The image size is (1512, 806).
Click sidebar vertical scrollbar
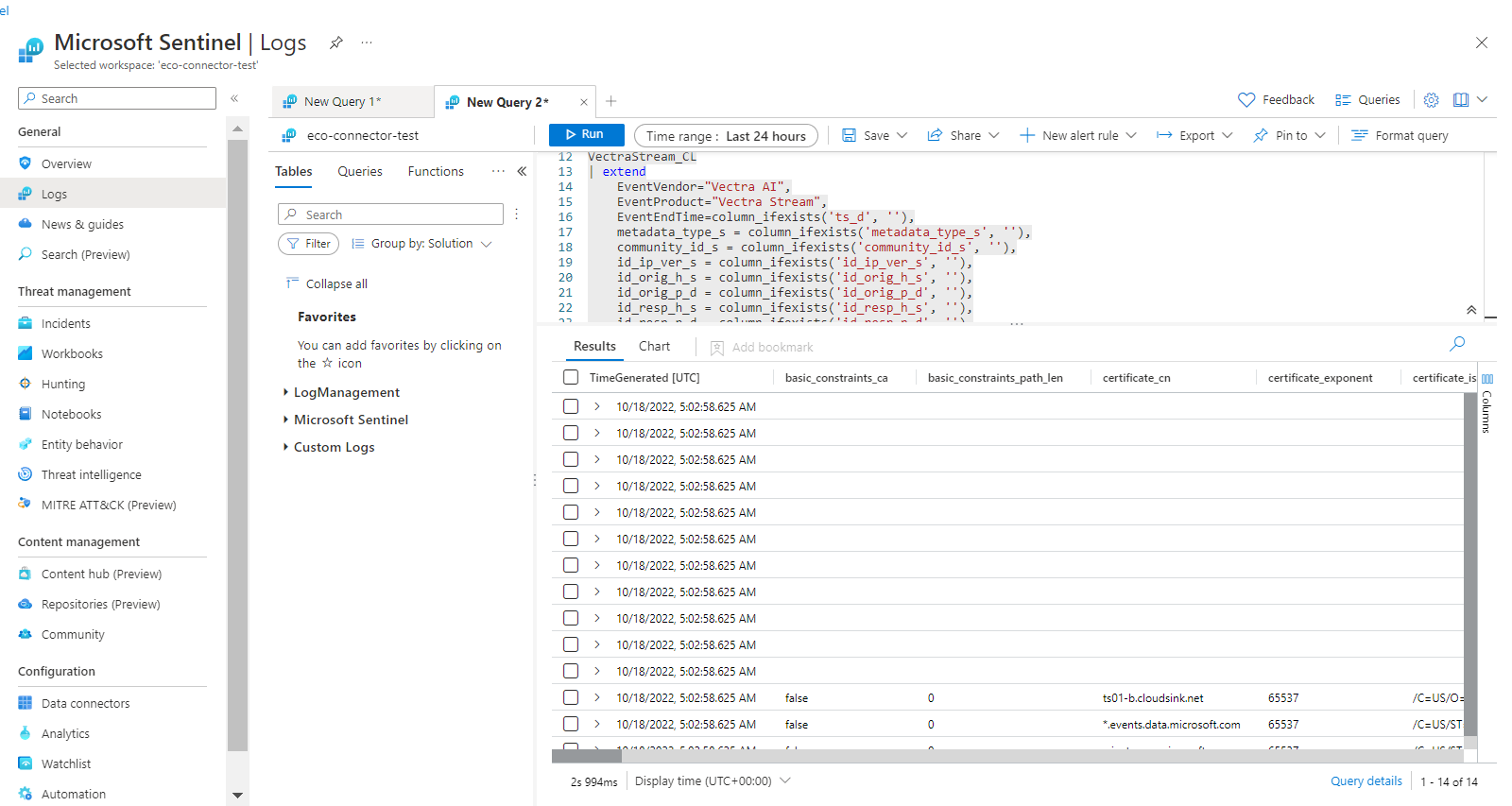pyautogui.click(x=237, y=444)
